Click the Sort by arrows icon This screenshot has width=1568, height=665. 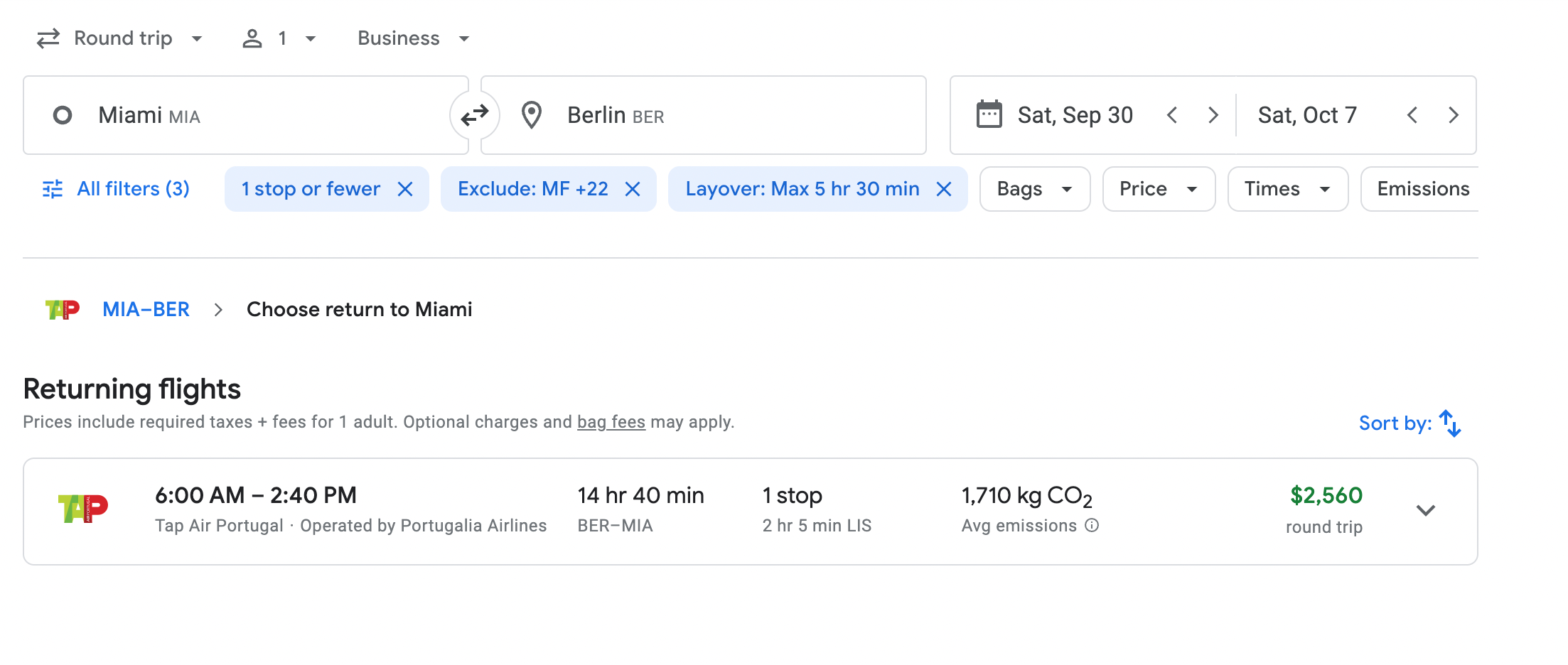(x=1449, y=423)
